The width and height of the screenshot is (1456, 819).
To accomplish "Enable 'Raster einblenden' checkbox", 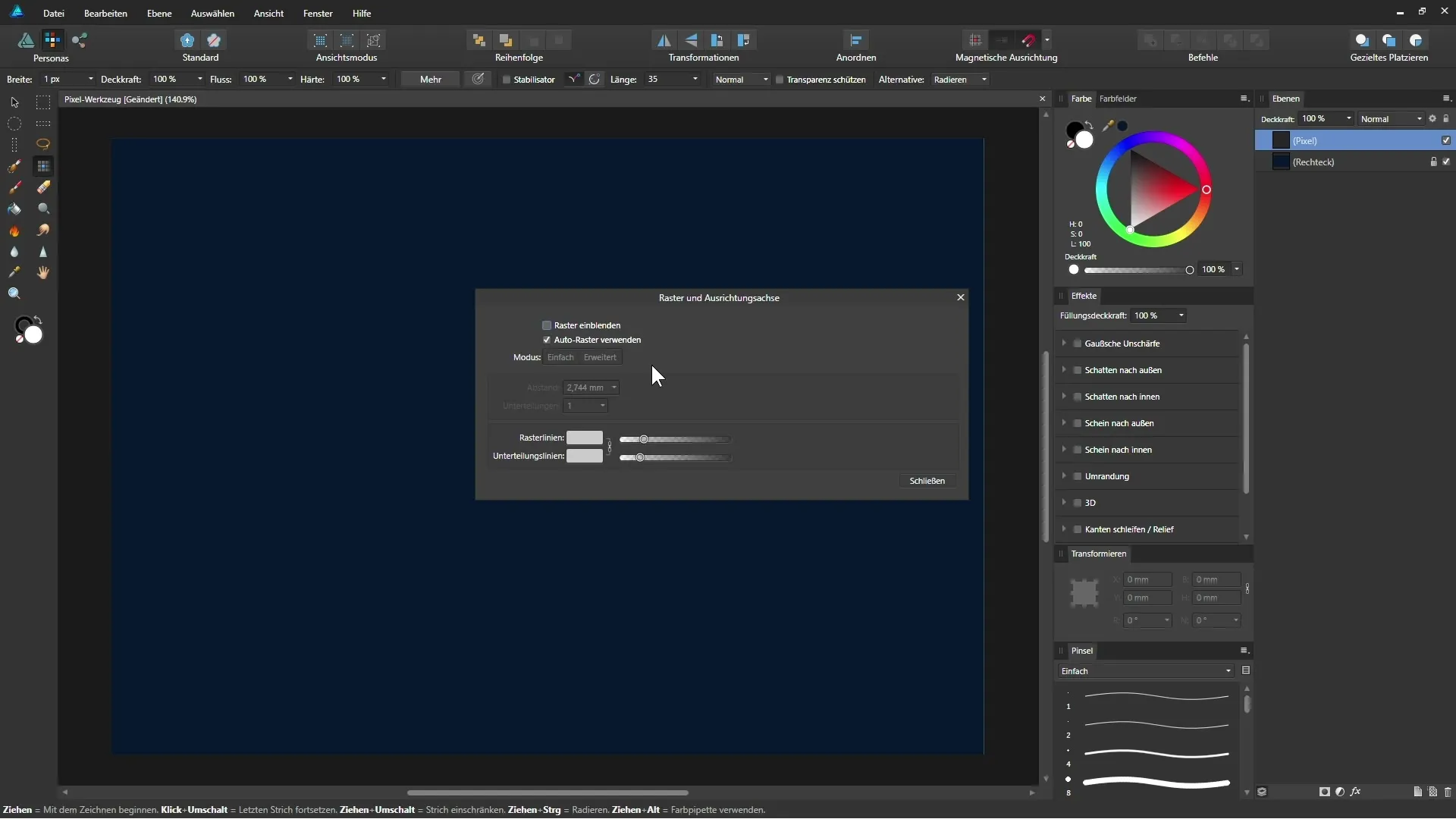I will [x=547, y=325].
